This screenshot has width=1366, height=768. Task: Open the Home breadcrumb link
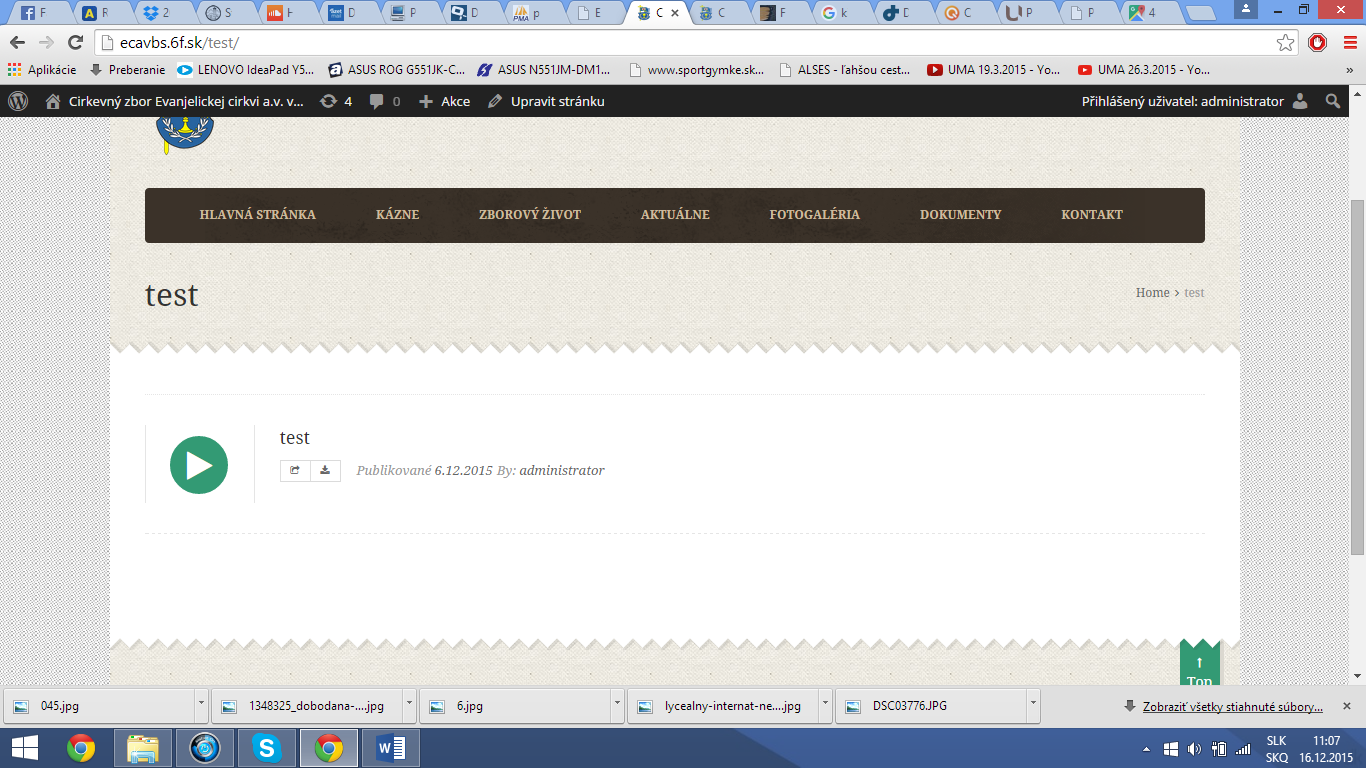(1152, 293)
